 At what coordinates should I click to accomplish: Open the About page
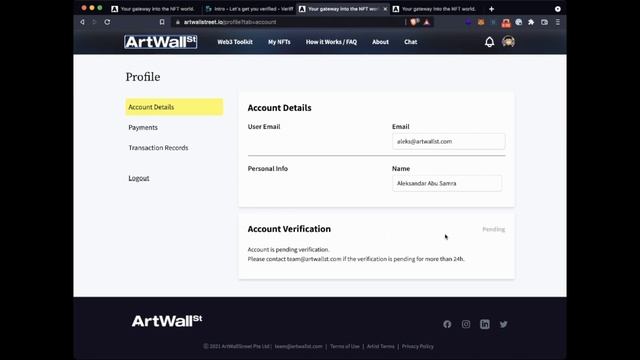click(380, 42)
